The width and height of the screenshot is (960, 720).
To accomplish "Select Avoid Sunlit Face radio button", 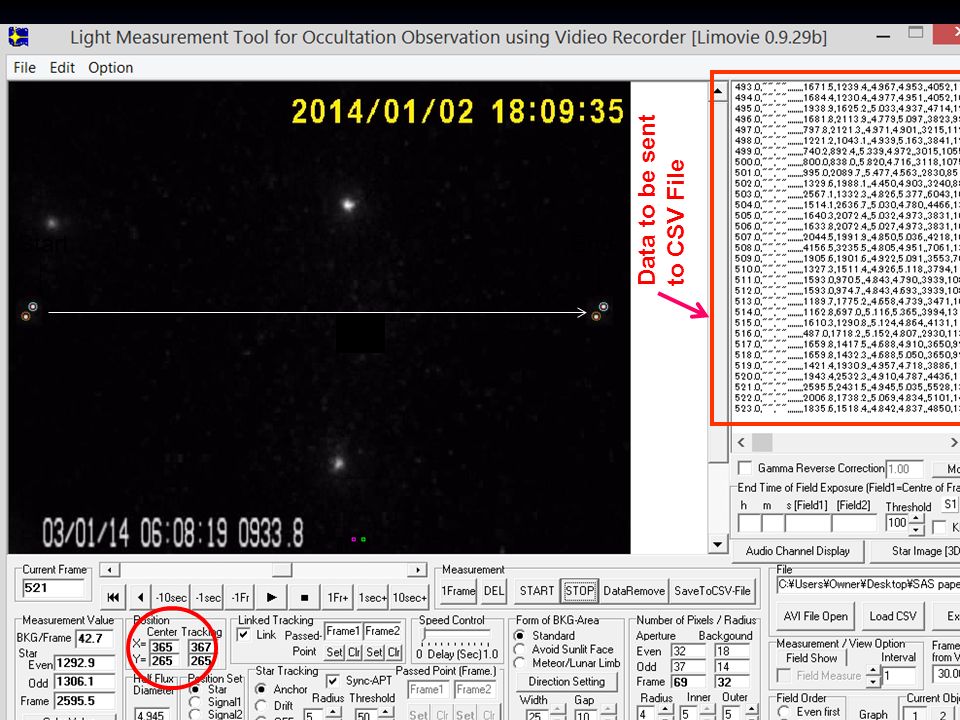I will (520, 649).
